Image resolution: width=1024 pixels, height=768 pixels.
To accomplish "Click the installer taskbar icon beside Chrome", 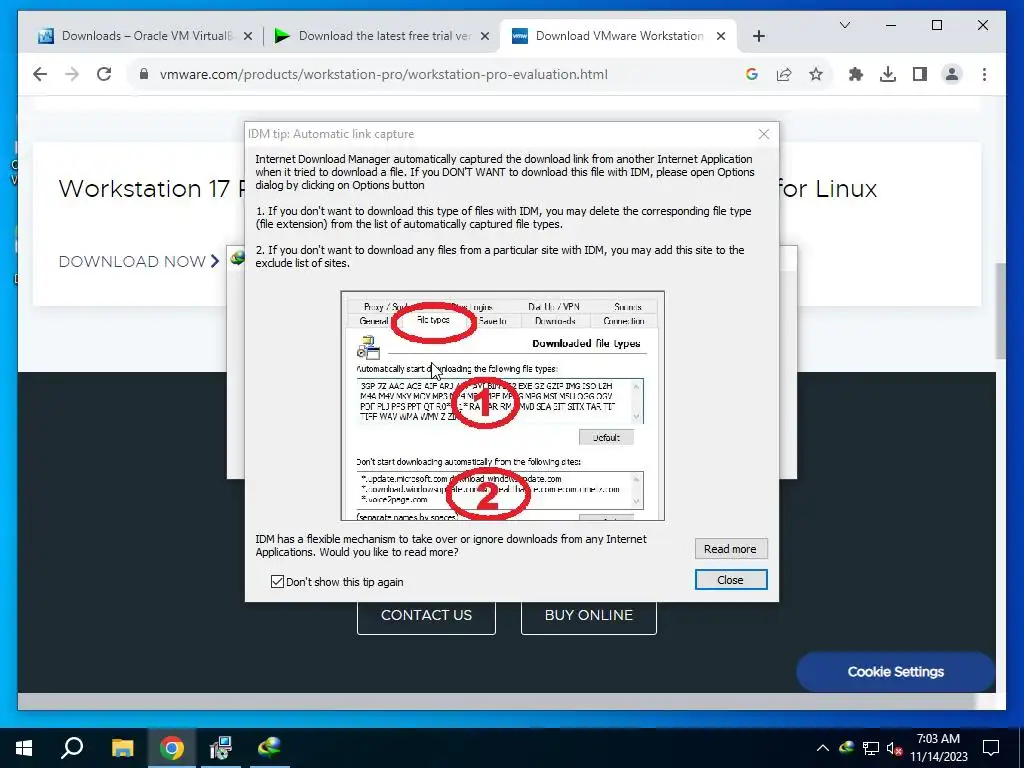I will pyautogui.click(x=221, y=748).
